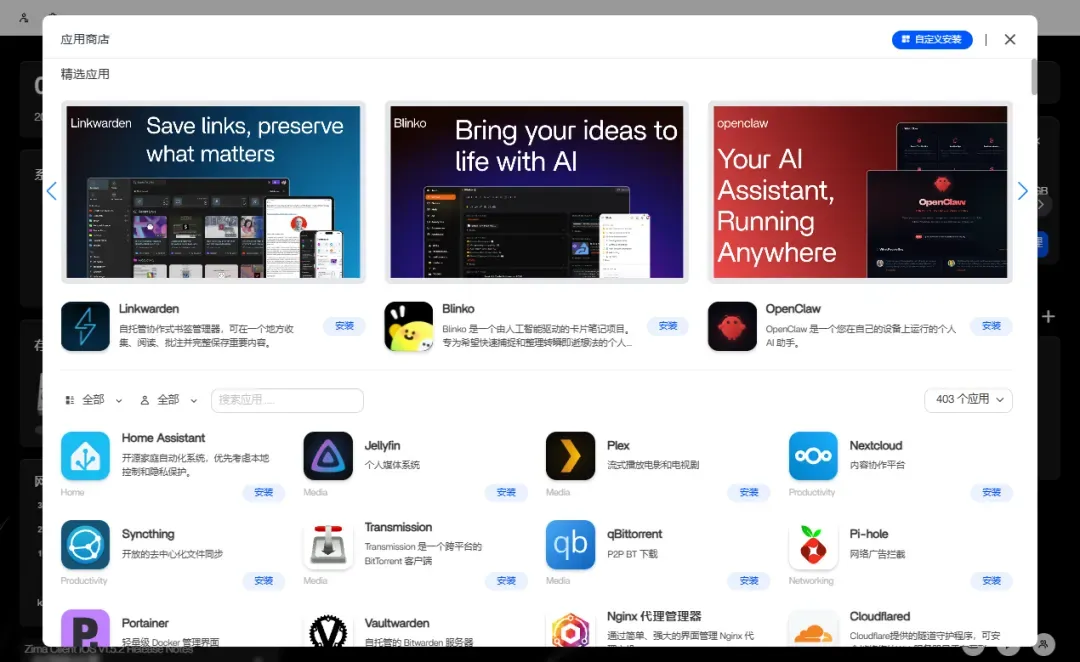The width and height of the screenshot is (1080, 662).
Task: Click the Jellyfin app icon
Action: [328, 456]
